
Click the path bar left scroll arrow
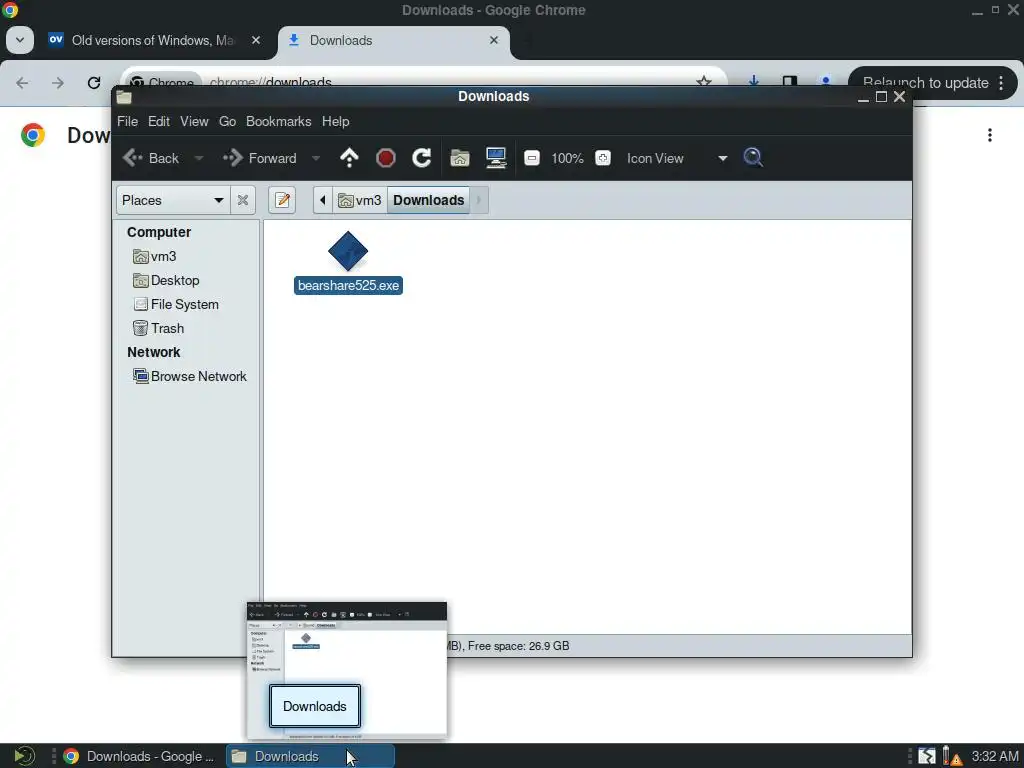coord(323,200)
